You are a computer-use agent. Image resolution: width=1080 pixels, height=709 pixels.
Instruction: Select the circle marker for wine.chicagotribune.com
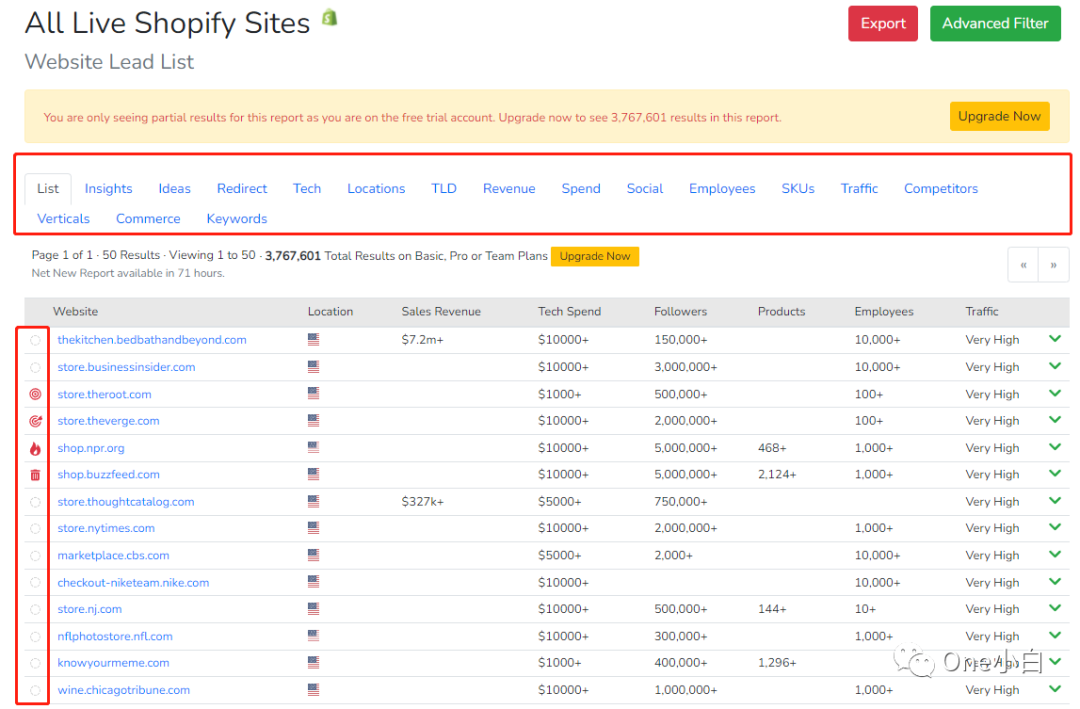[x=35, y=690]
